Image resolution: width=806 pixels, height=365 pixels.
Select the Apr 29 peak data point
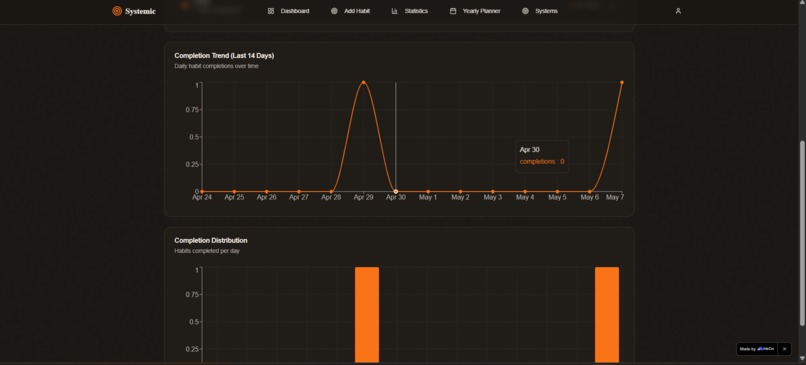tap(363, 82)
